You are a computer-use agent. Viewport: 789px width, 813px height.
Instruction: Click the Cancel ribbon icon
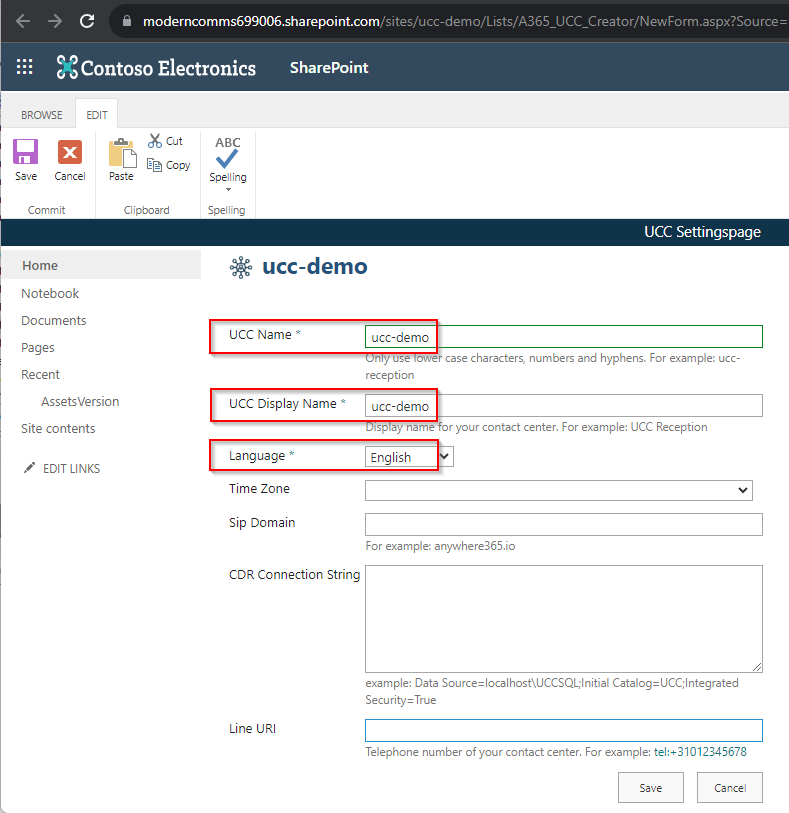pos(70,152)
